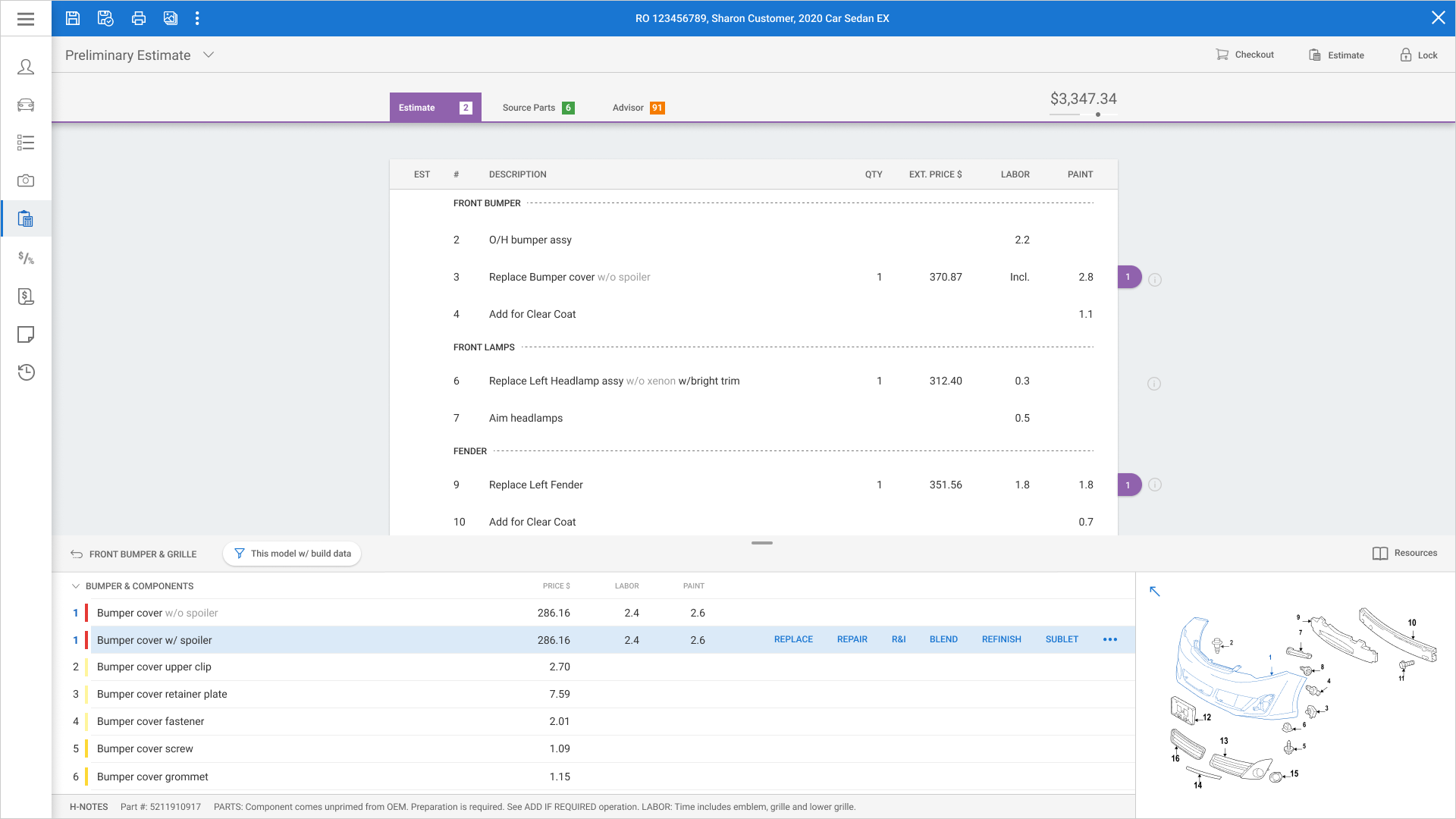Toggle the 'This model w/ build data' filter
Viewport: 1456px width, 819px height.
[292, 554]
